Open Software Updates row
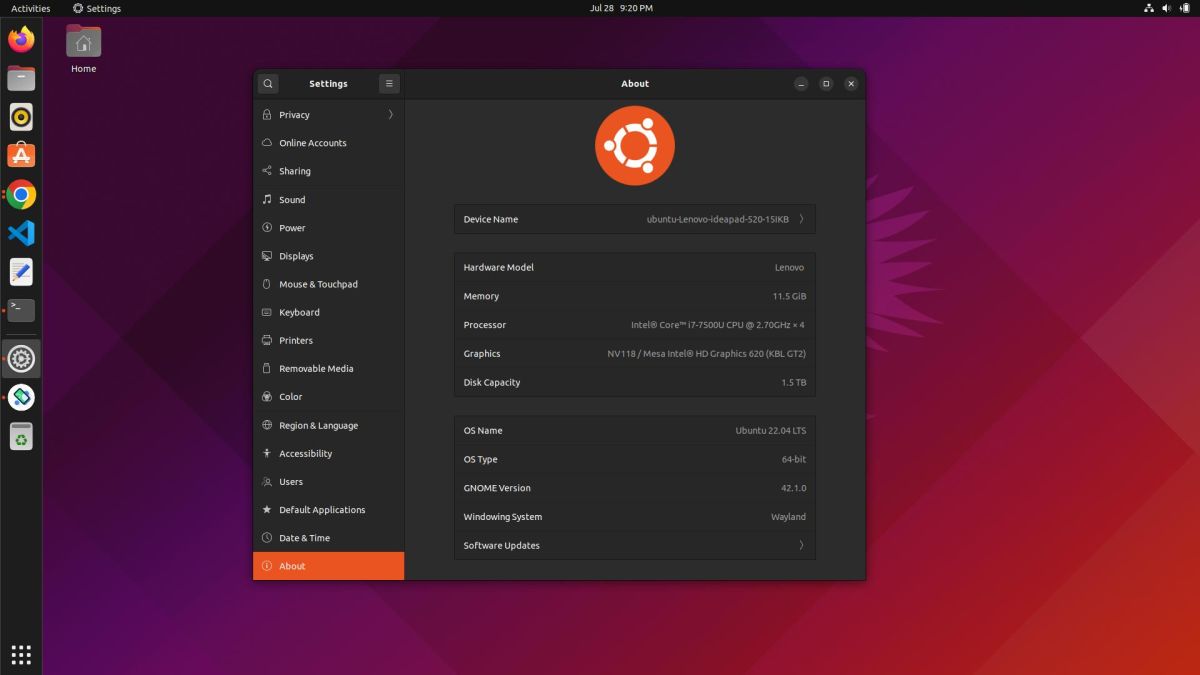1200x675 pixels. click(x=635, y=545)
